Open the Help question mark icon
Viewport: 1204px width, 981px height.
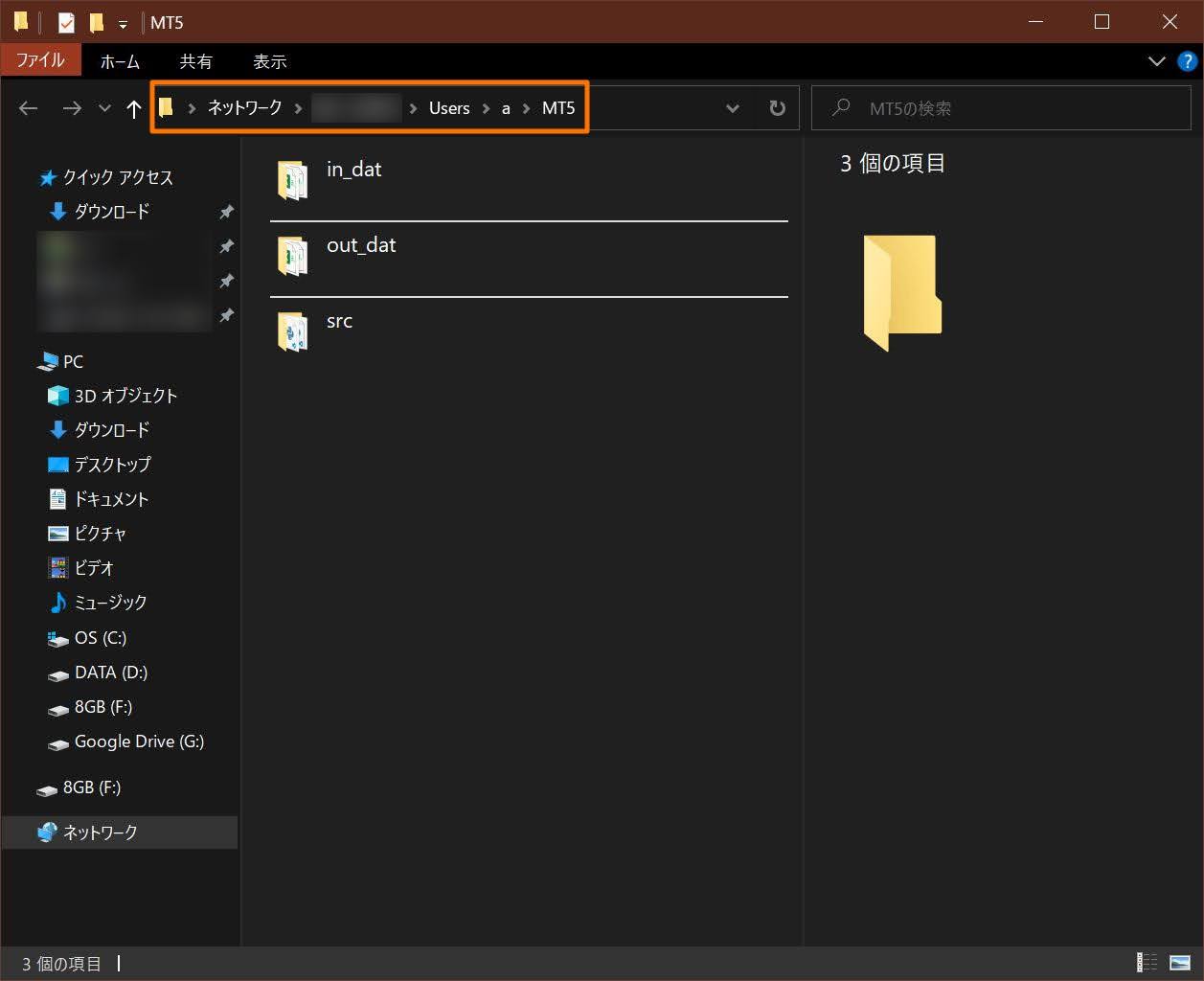pos(1187,61)
